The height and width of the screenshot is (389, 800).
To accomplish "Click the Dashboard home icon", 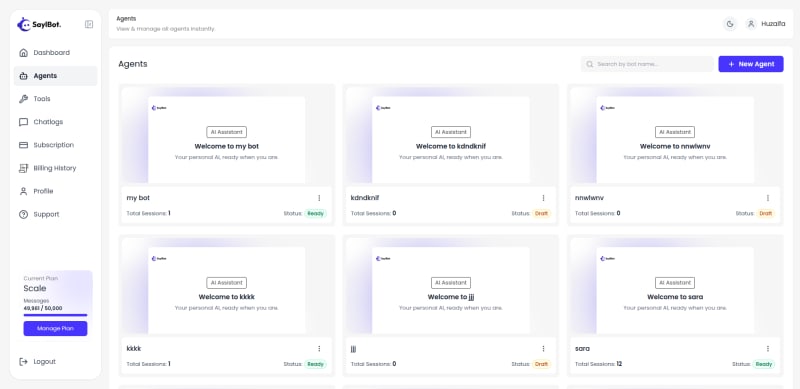I will coord(23,53).
